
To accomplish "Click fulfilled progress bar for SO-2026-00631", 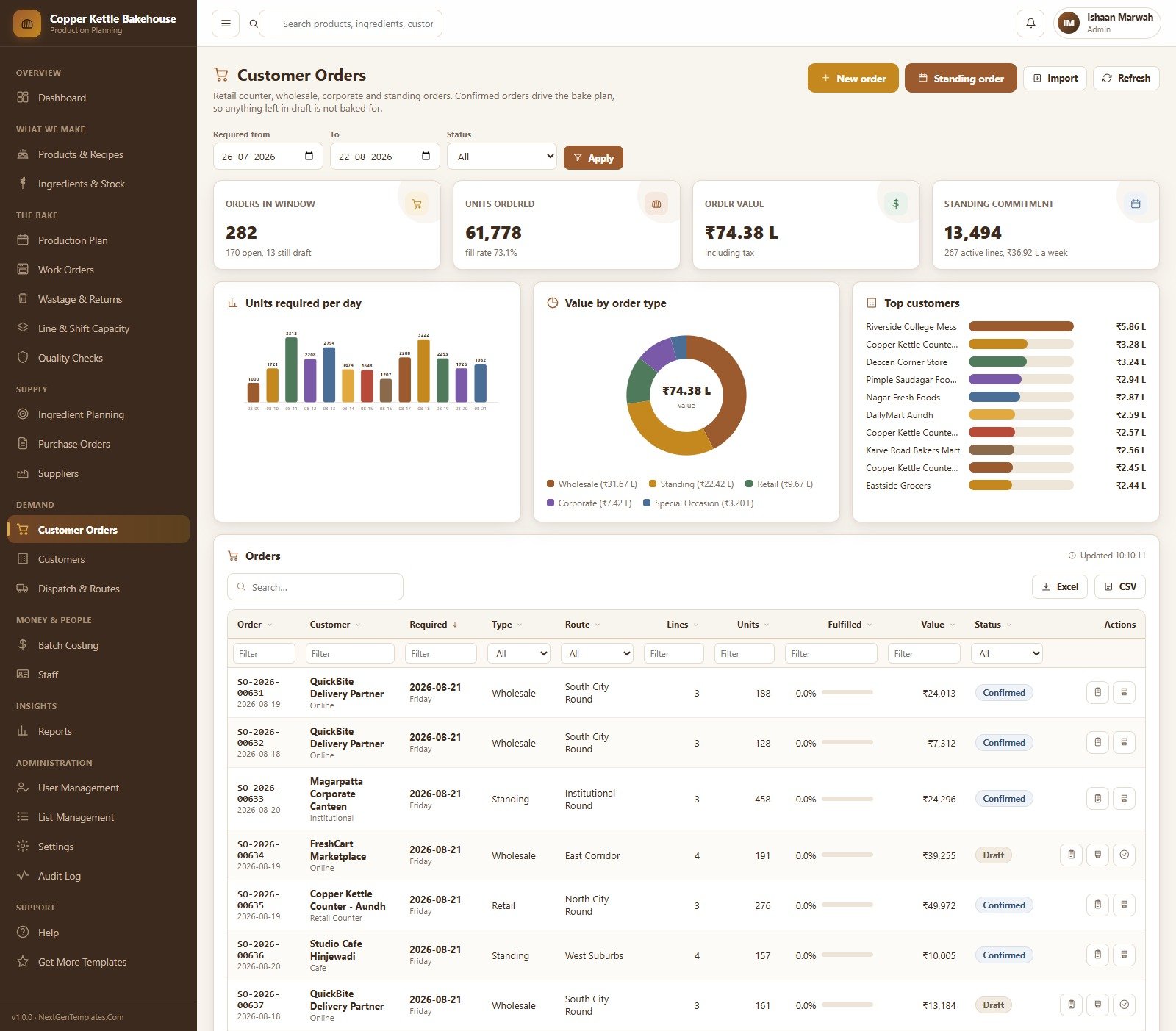I will pyautogui.click(x=847, y=692).
